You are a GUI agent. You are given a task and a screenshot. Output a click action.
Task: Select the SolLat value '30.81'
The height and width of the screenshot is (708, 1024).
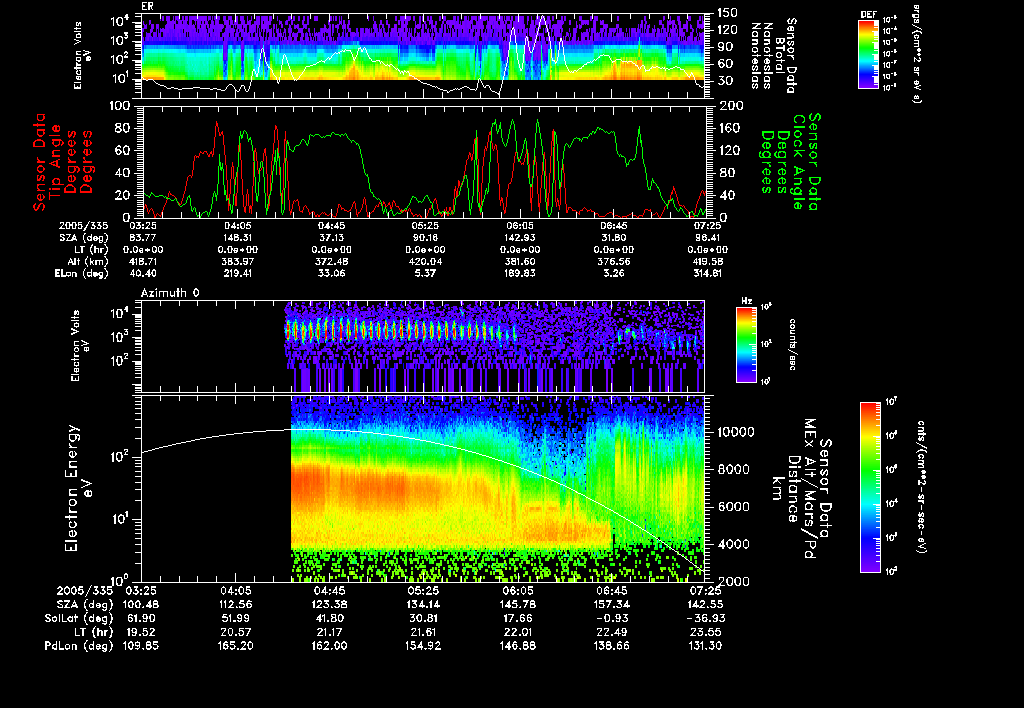click(423, 619)
